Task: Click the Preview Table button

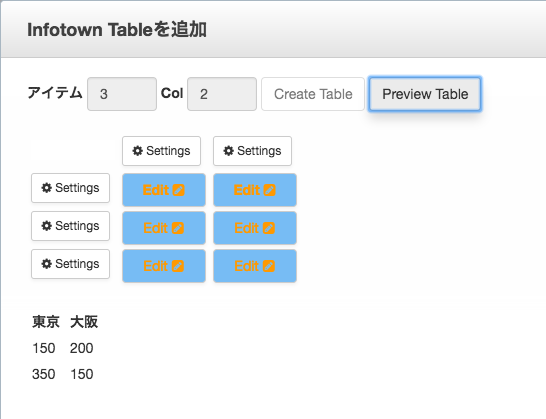Action: (425, 94)
